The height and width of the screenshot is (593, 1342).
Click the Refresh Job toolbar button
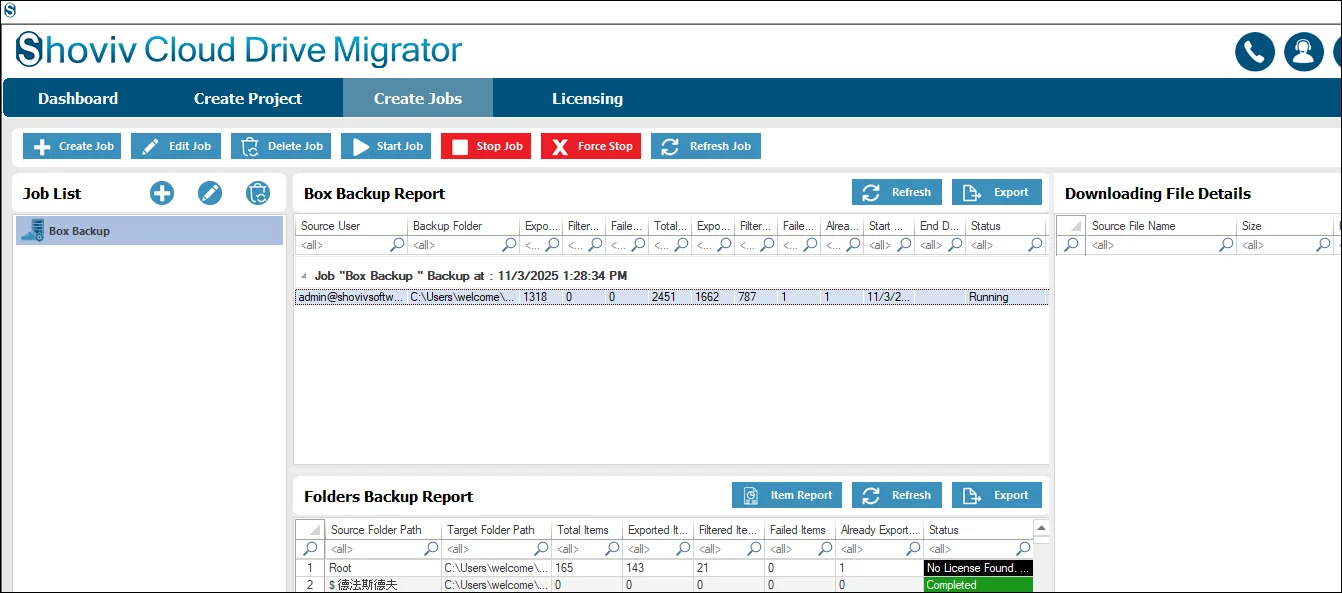pos(706,146)
